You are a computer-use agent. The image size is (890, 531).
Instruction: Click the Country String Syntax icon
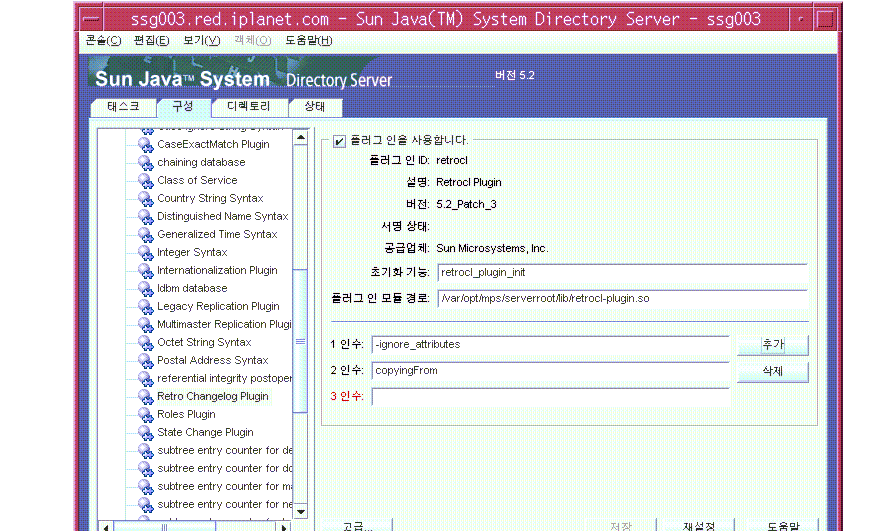point(146,199)
